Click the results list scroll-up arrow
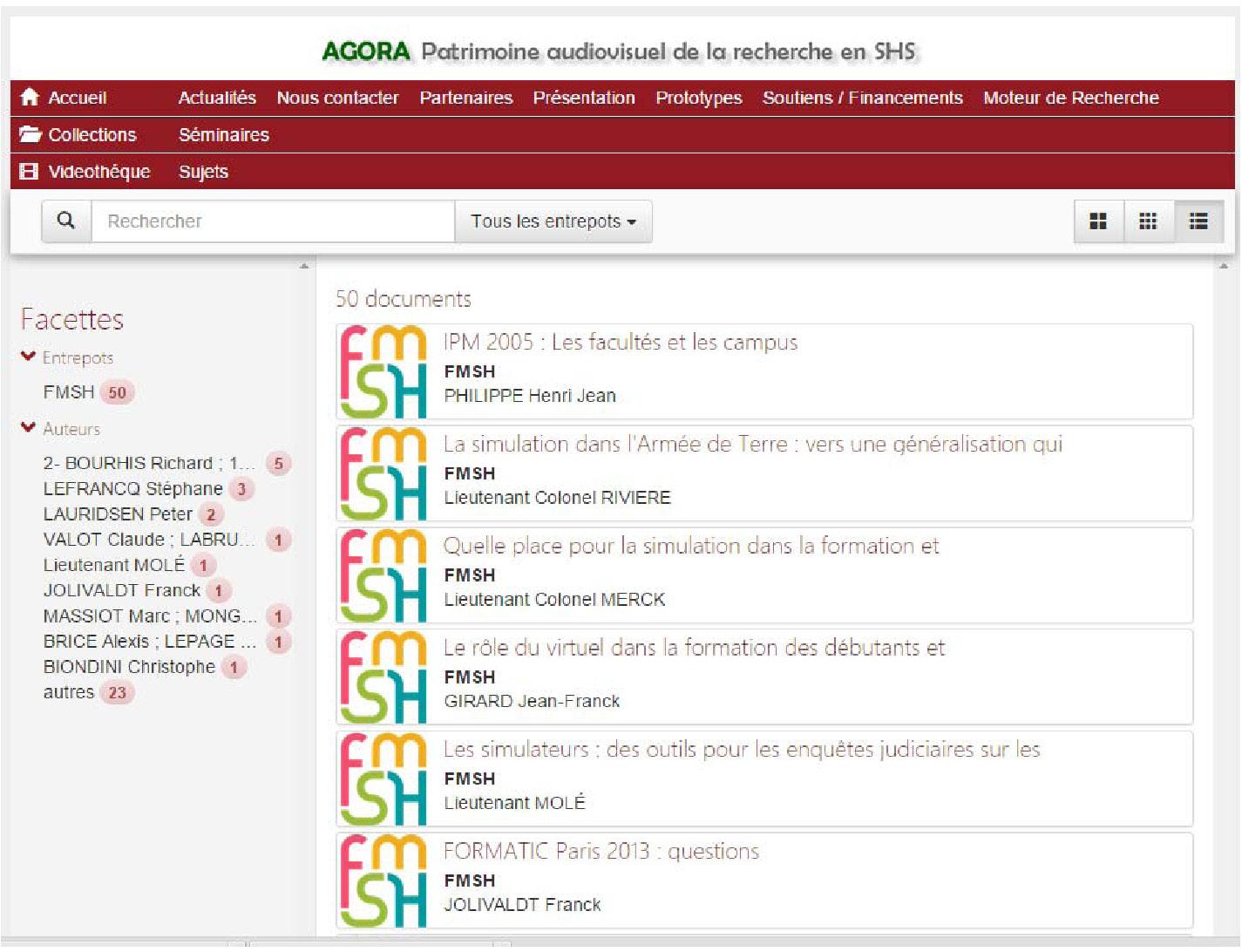1242x952 pixels. (1224, 266)
